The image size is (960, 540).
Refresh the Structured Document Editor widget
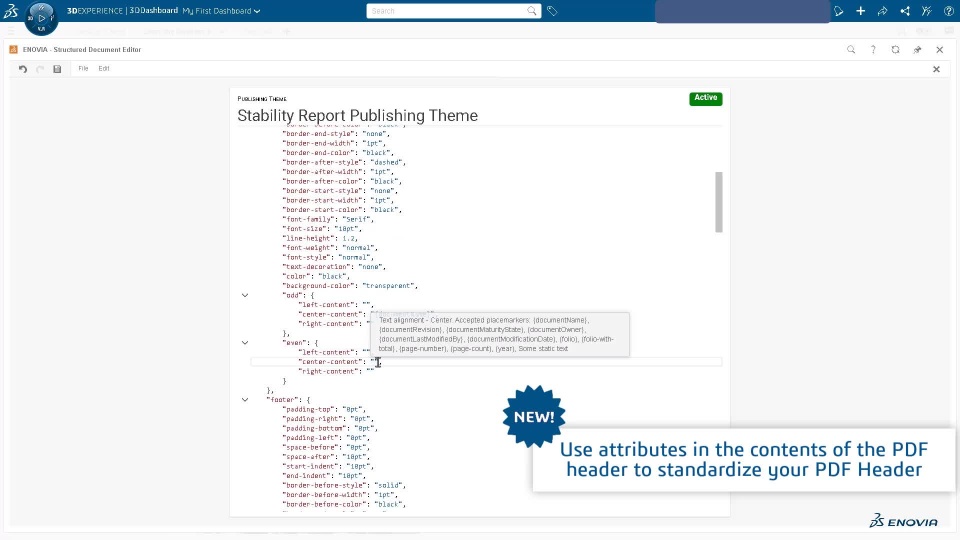click(895, 50)
